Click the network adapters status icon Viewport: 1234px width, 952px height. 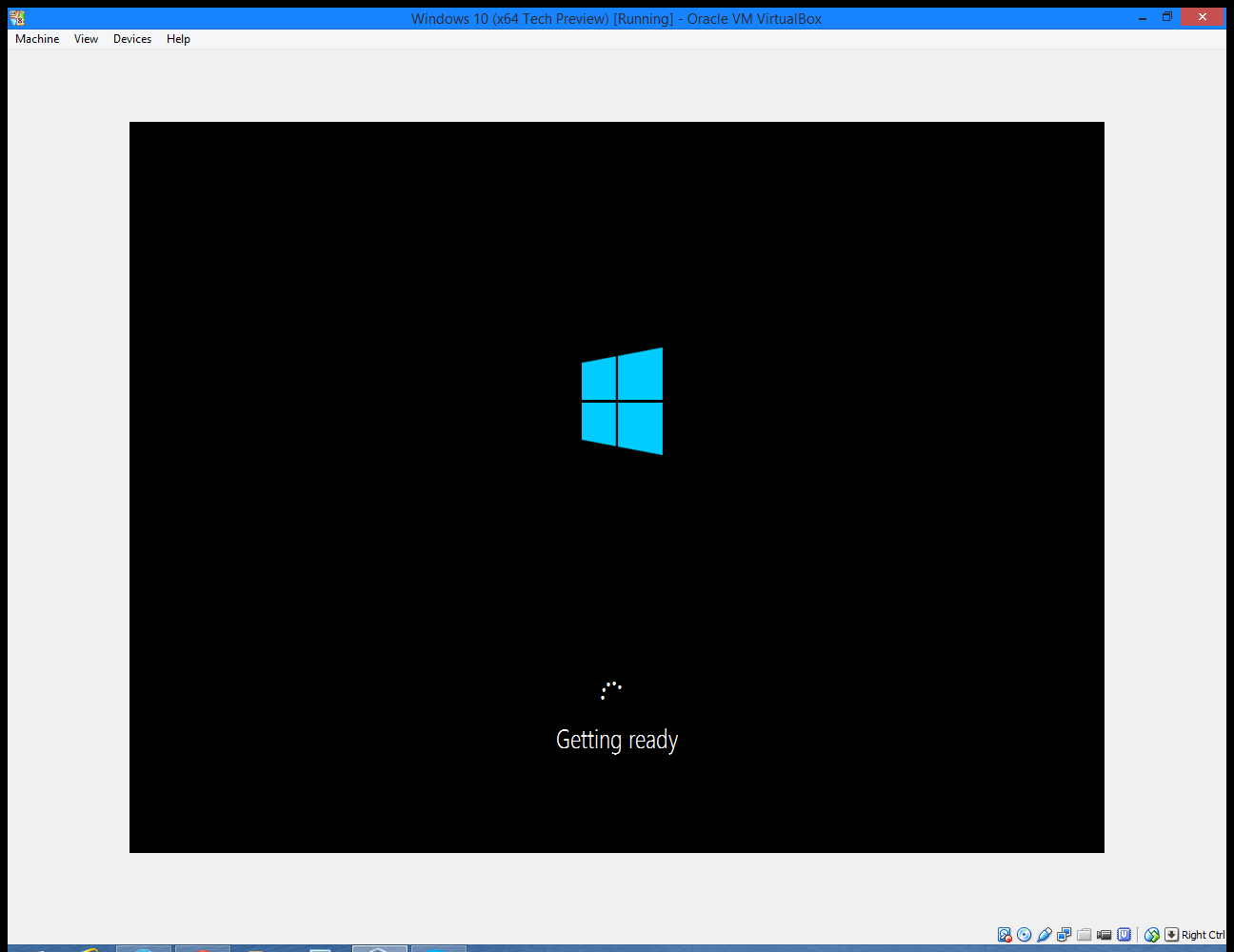click(1065, 935)
